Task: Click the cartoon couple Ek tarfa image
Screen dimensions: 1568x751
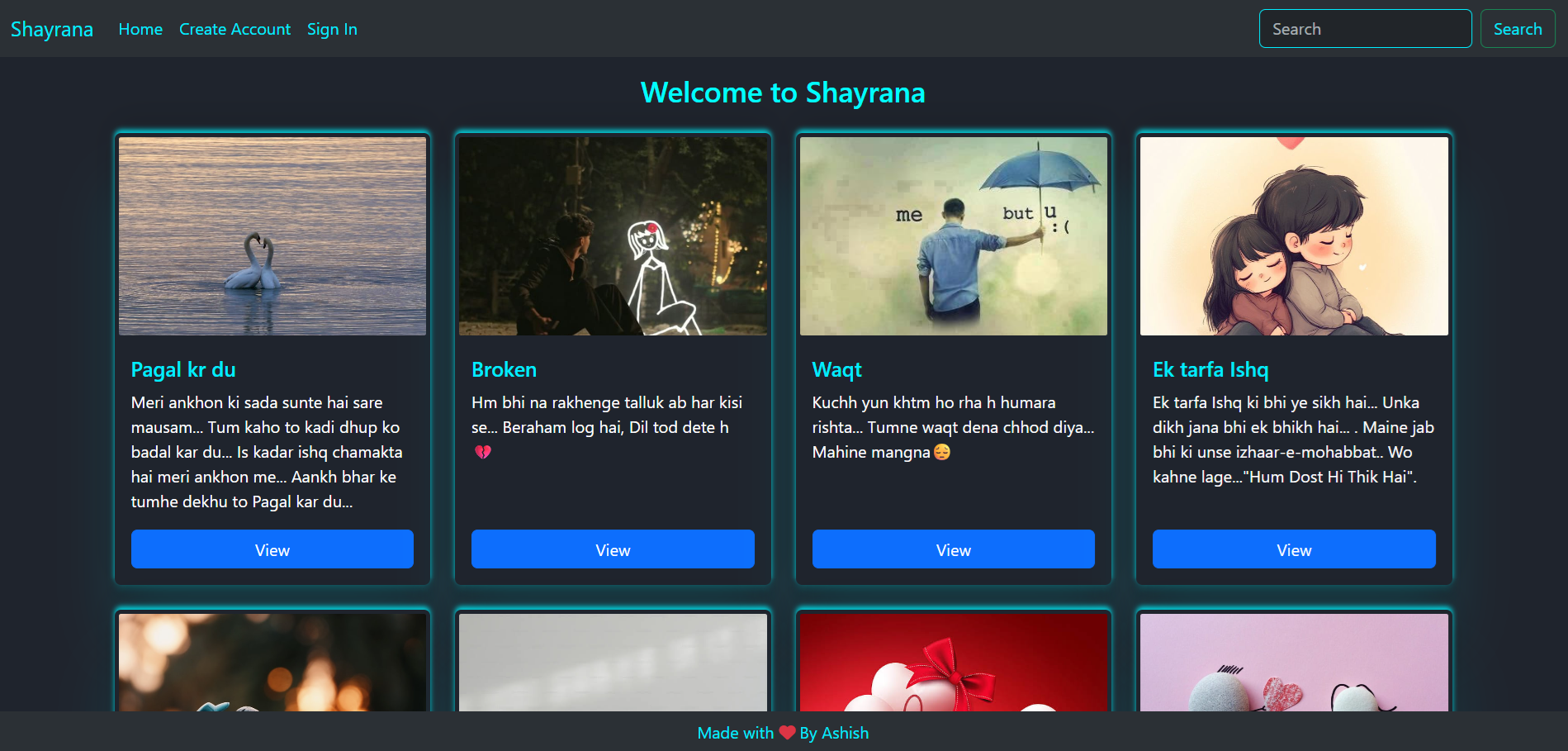Action: pos(1294,236)
